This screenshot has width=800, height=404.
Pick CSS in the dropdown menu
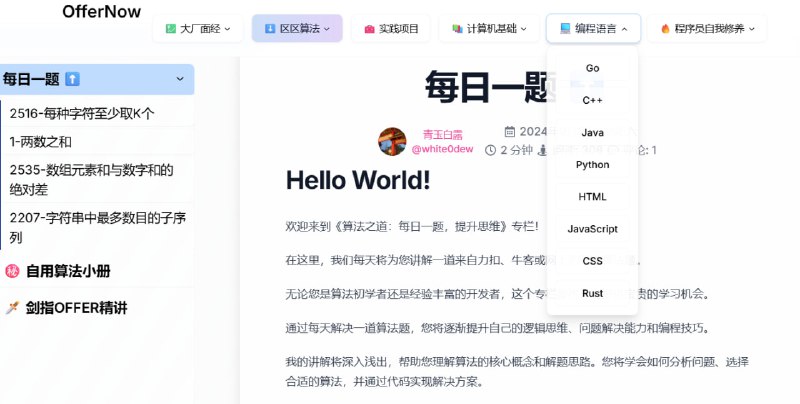click(x=592, y=261)
